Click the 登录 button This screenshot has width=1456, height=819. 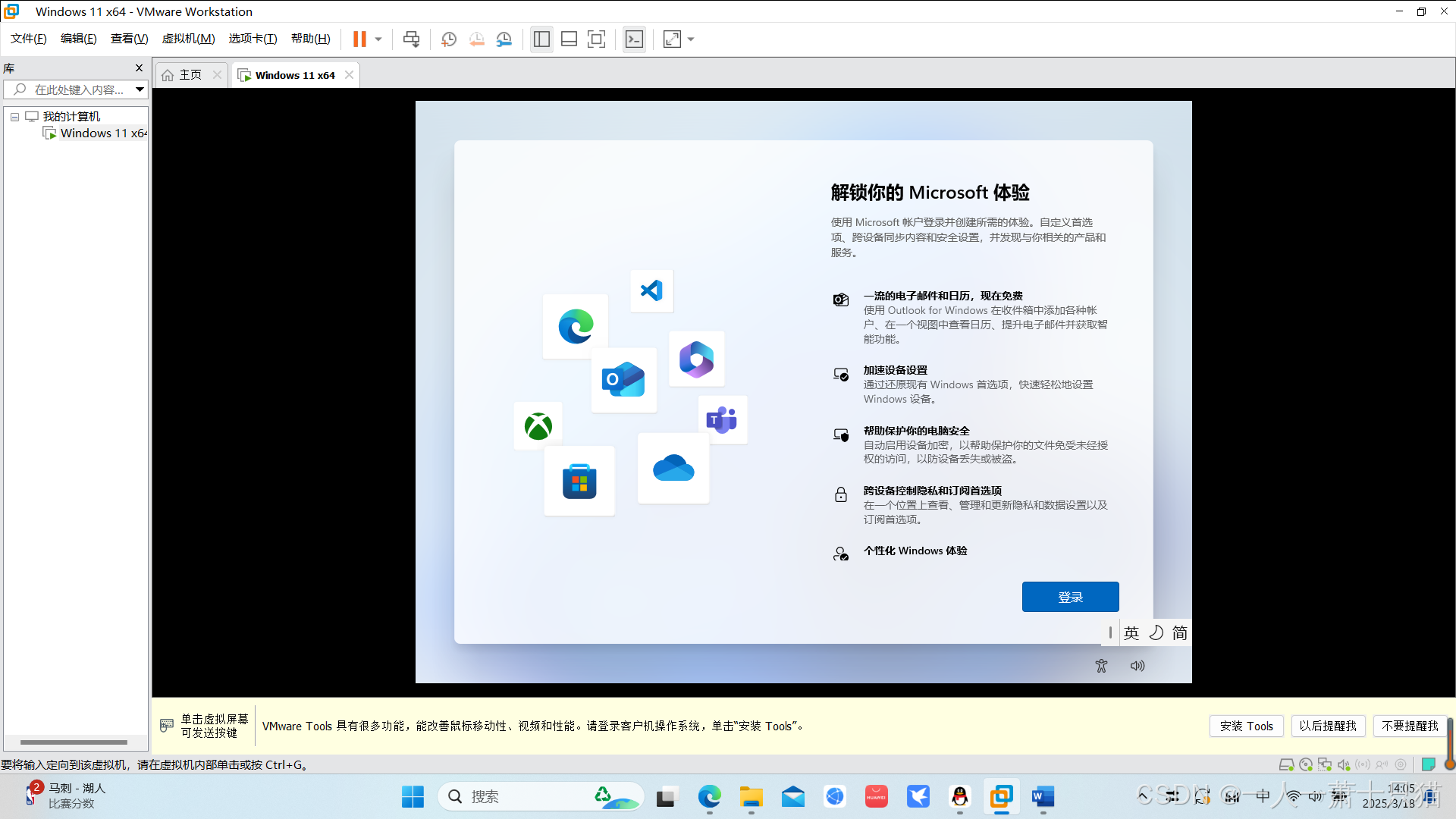[1070, 597]
